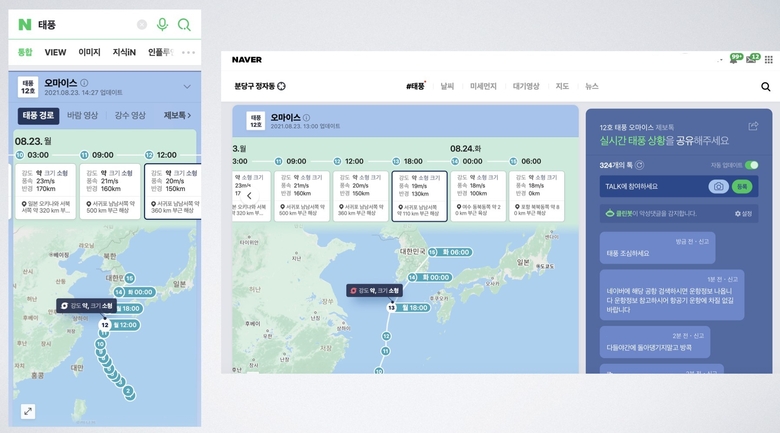
Task: Click the left arrow on the desktop forecast cards
Action: 249,196
